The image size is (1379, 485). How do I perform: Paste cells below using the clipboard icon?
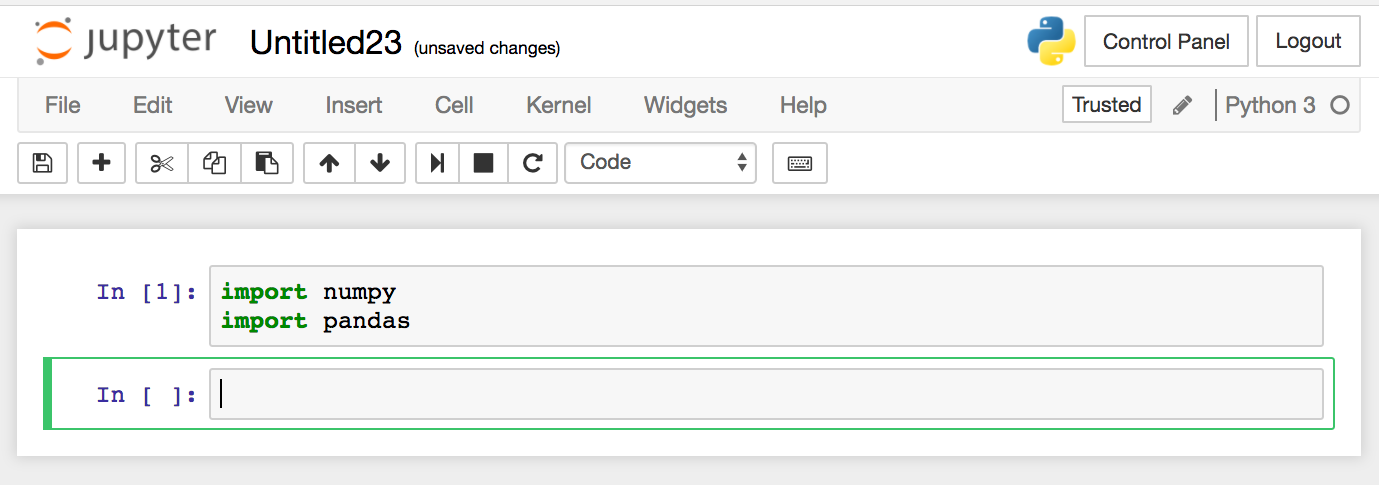click(x=267, y=163)
